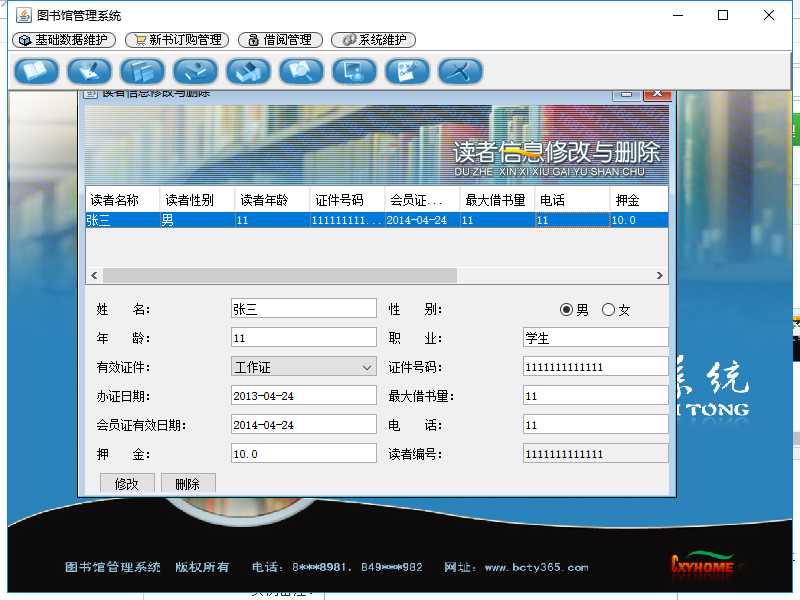Click the 姓名 input field containing 张三
800x600 pixels.
[303, 309]
